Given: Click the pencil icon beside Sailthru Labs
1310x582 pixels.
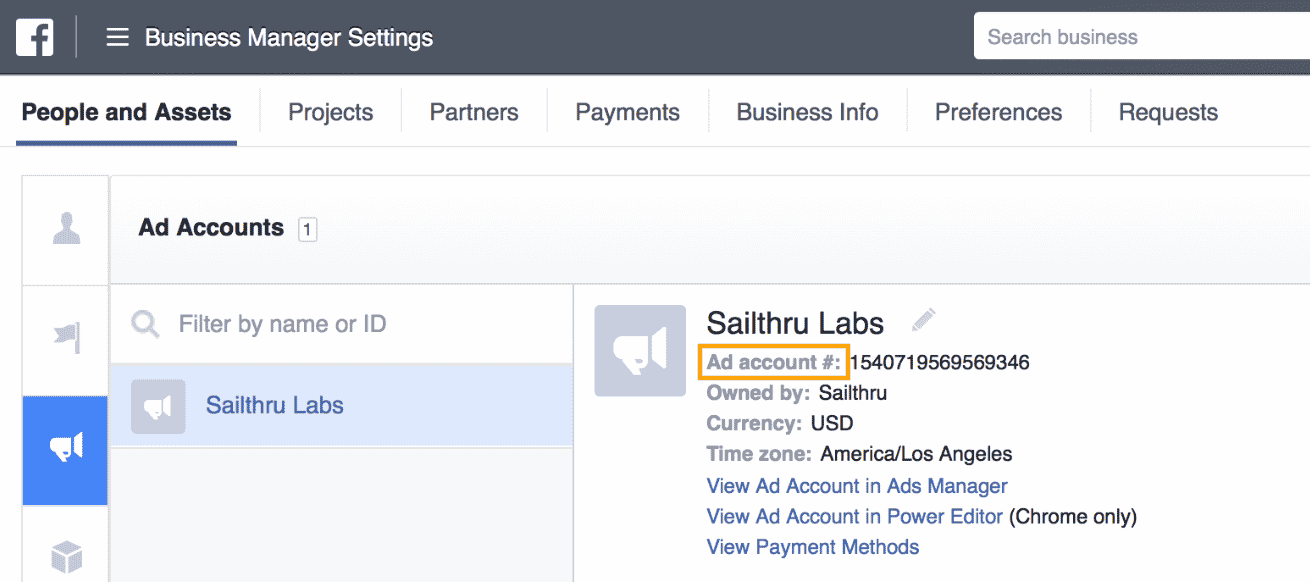Looking at the screenshot, I should 923,321.
